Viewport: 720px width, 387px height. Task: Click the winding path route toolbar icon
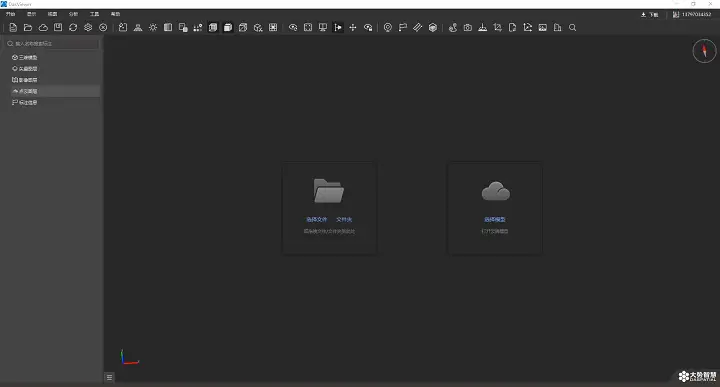pos(453,28)
